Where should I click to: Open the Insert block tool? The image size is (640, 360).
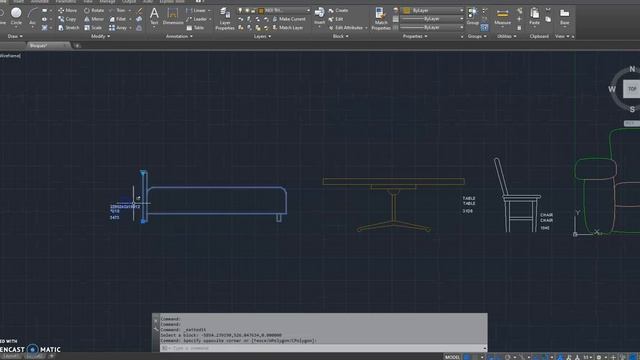(319, 16)
